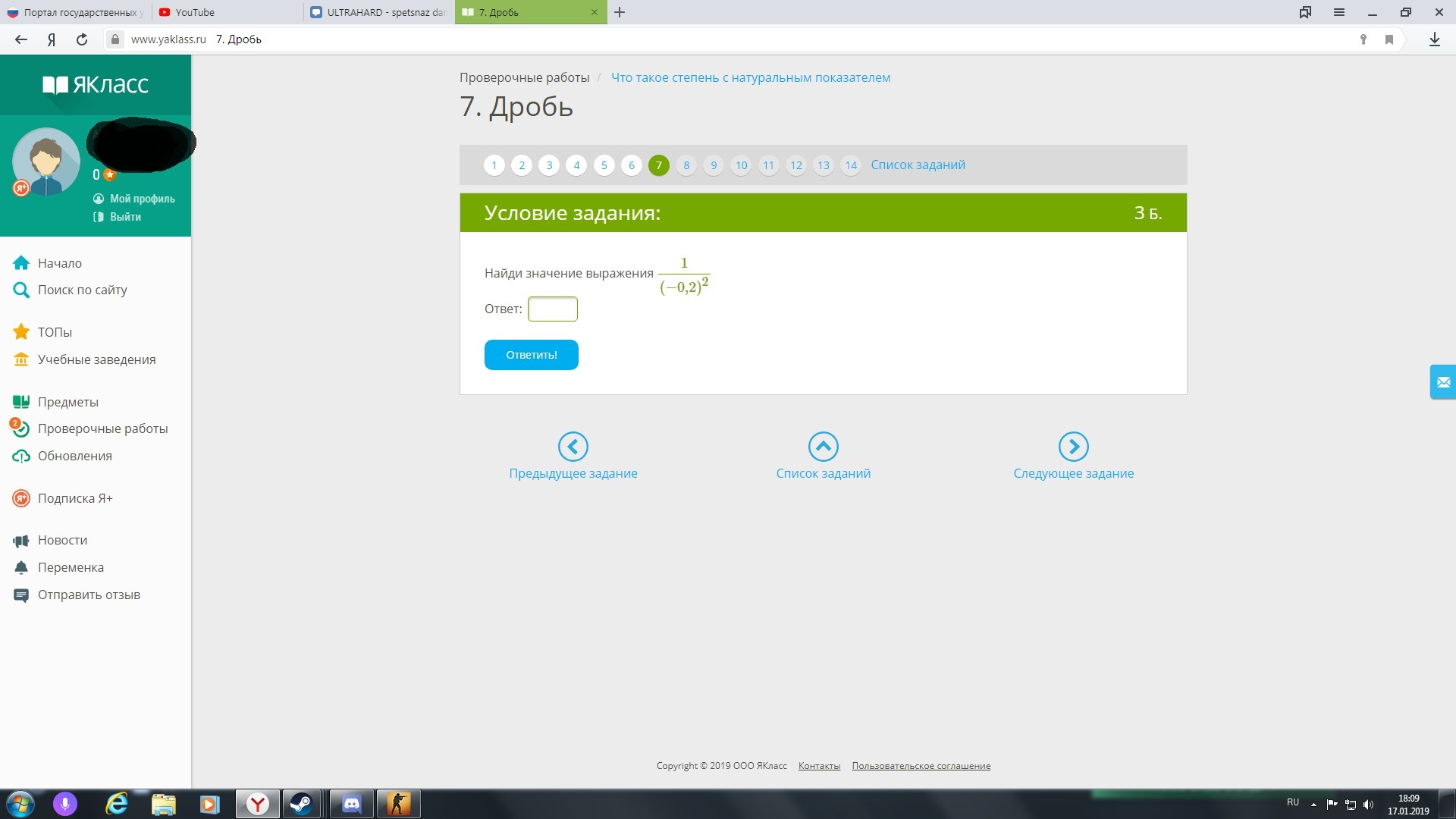Viewport: 1456px width, 819px height.
Task: Switch to the YouTube browser tab
Action: pos(195,12)
